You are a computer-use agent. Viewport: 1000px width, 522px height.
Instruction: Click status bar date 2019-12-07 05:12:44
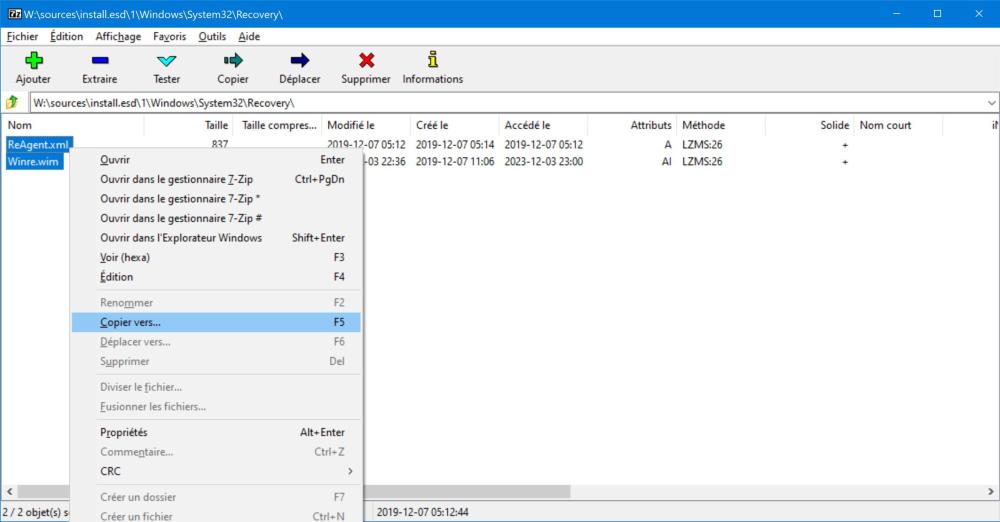click(422, 512)
